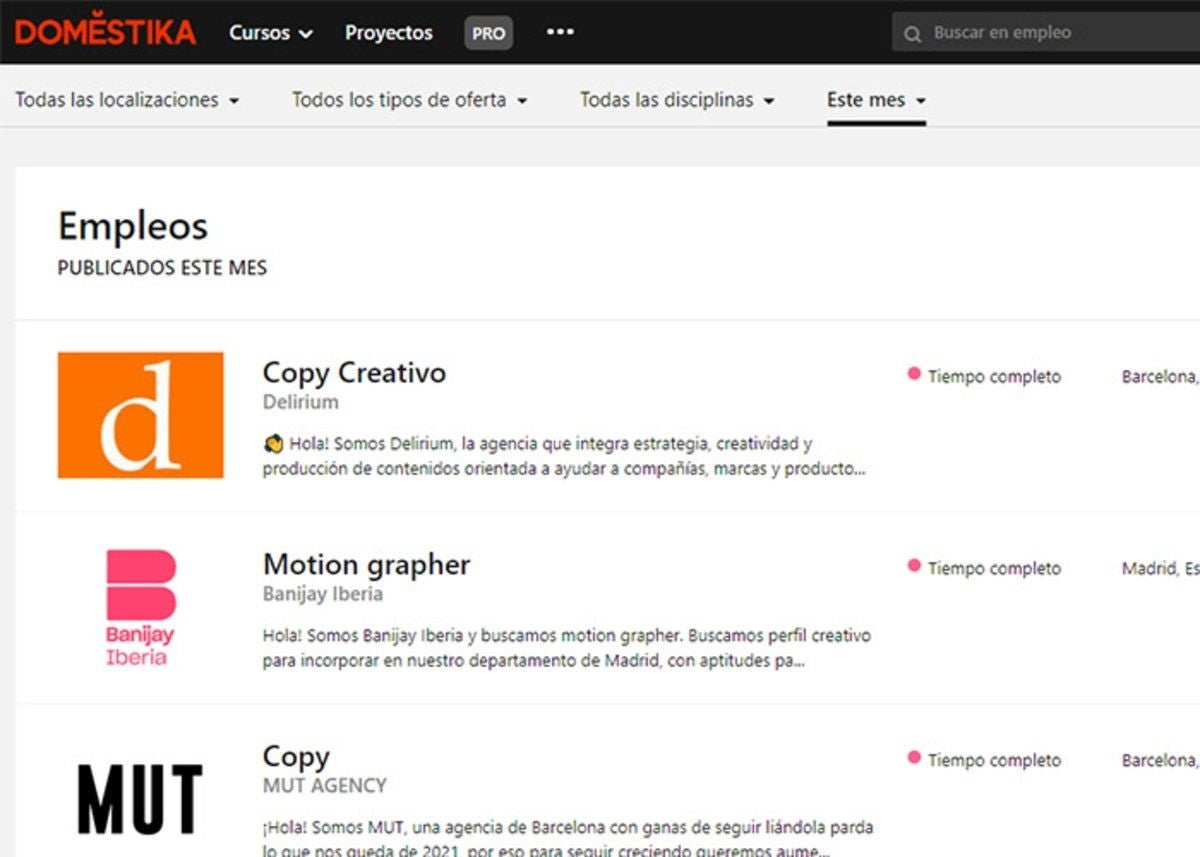The width and height of the screenshot is (1200, 857).
Task: Open the Este mes filter
Action: coord(874,100)
